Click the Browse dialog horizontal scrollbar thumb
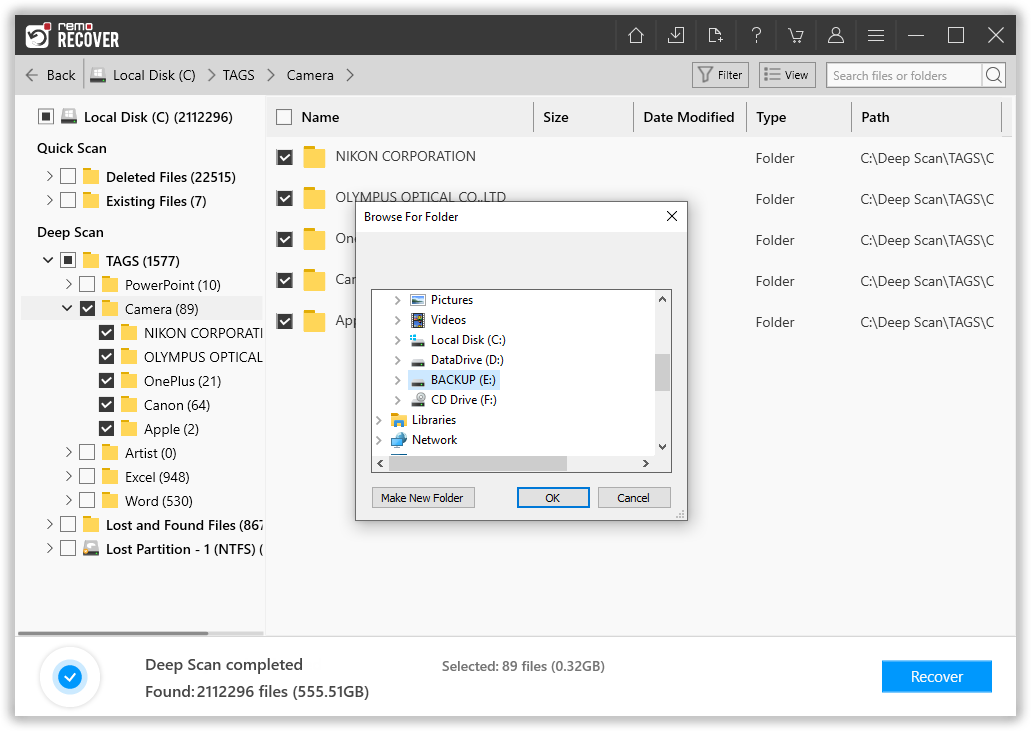The image size is (1031, 731). [477, 463]
